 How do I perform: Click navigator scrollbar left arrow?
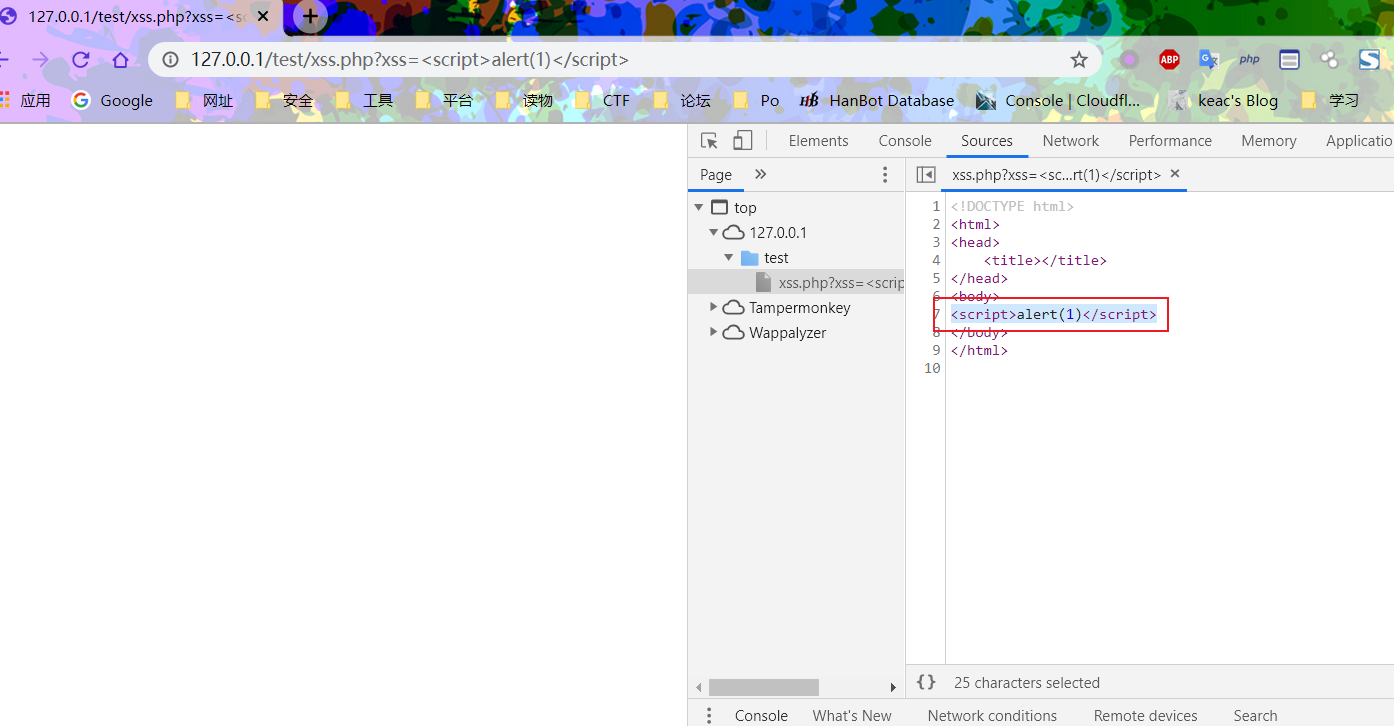(698, 688)
